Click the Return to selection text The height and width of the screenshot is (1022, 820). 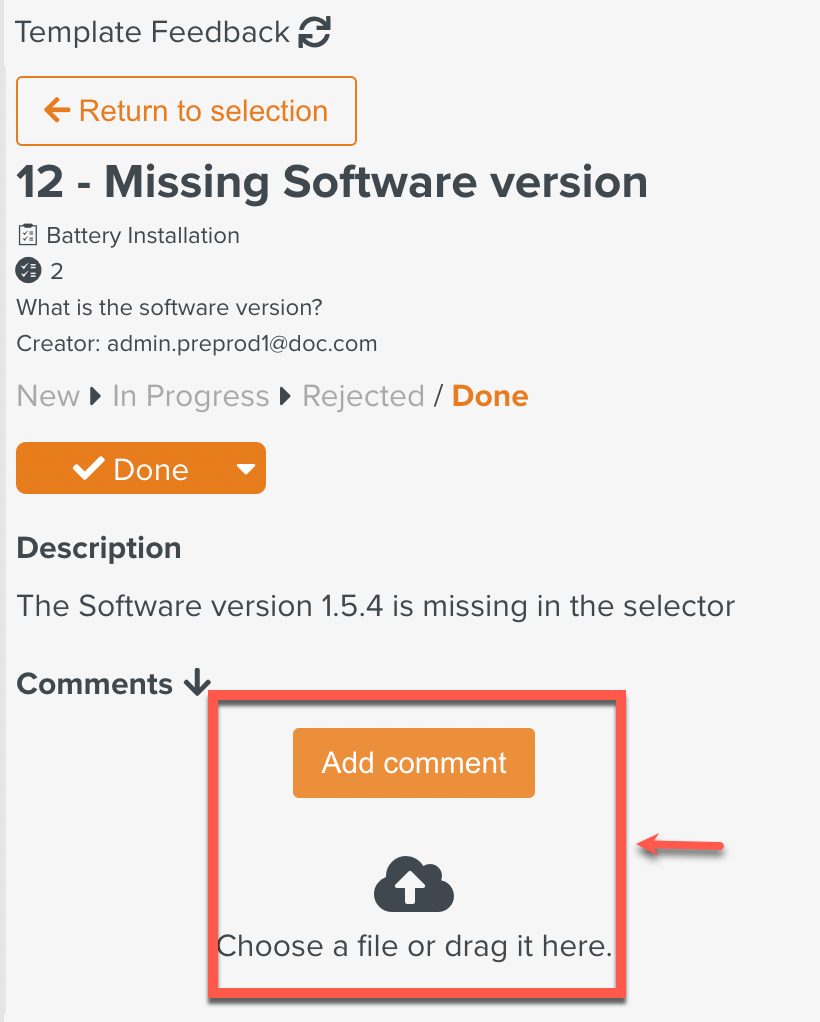coord(203,111)
